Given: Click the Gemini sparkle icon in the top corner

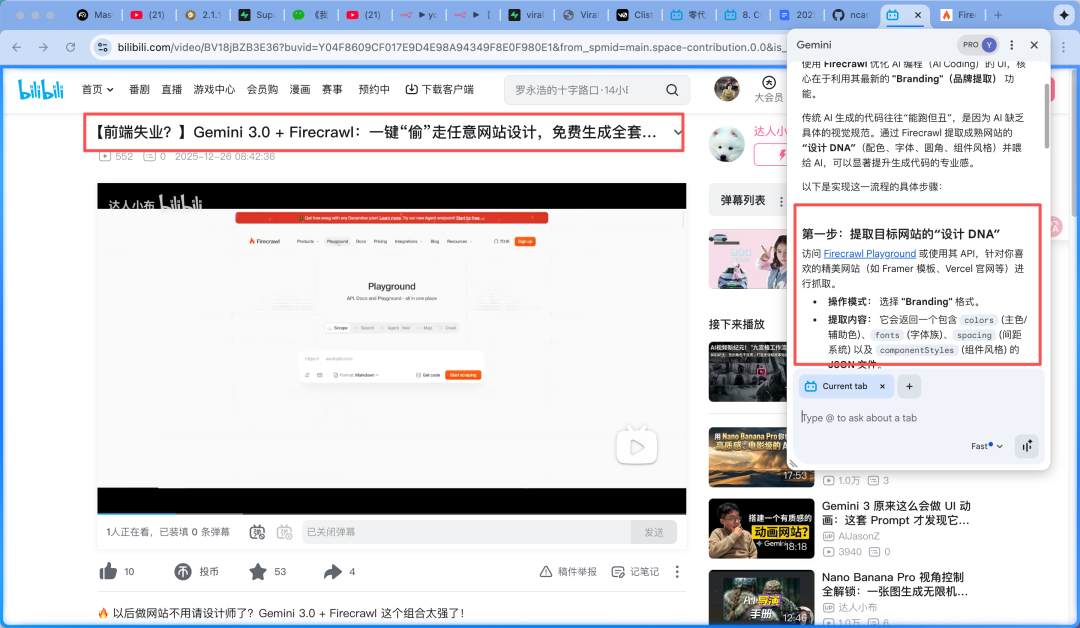Looking at the screenshot, I should click(1063, 14).
